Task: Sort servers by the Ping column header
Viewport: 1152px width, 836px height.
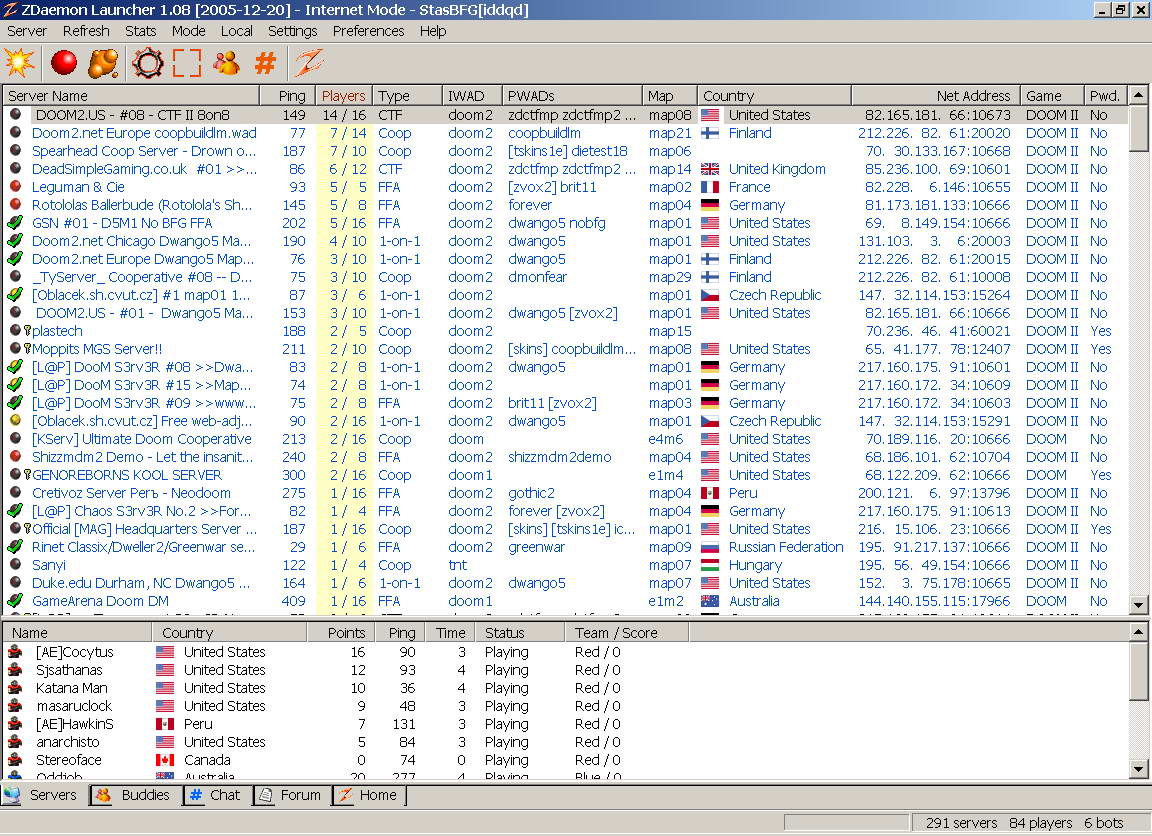Action: tap(292, 96)
